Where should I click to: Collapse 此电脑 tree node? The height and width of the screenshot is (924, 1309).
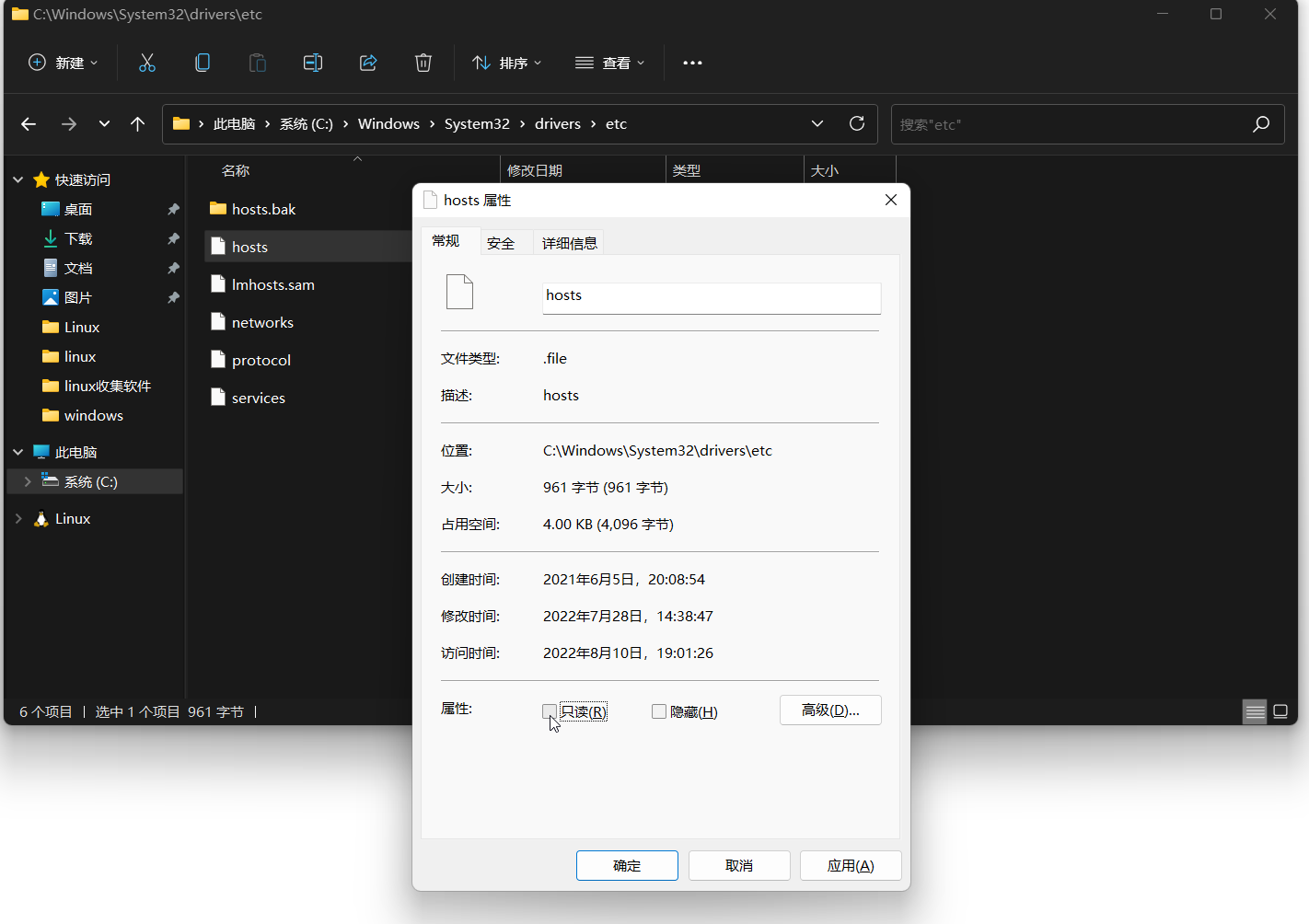[17, 452]
